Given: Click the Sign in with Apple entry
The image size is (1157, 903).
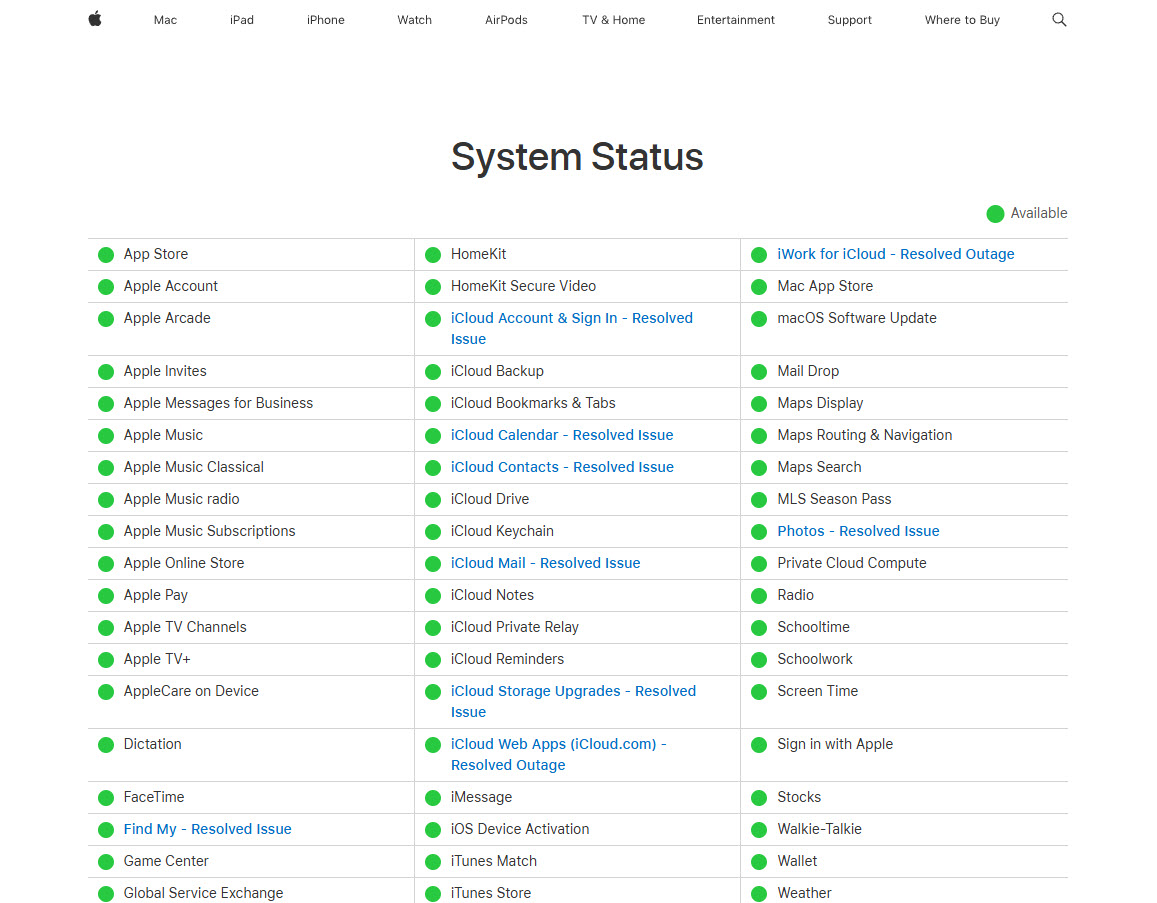Looking at the screenshot, I should pyautogui.click(x=835, y=744).
